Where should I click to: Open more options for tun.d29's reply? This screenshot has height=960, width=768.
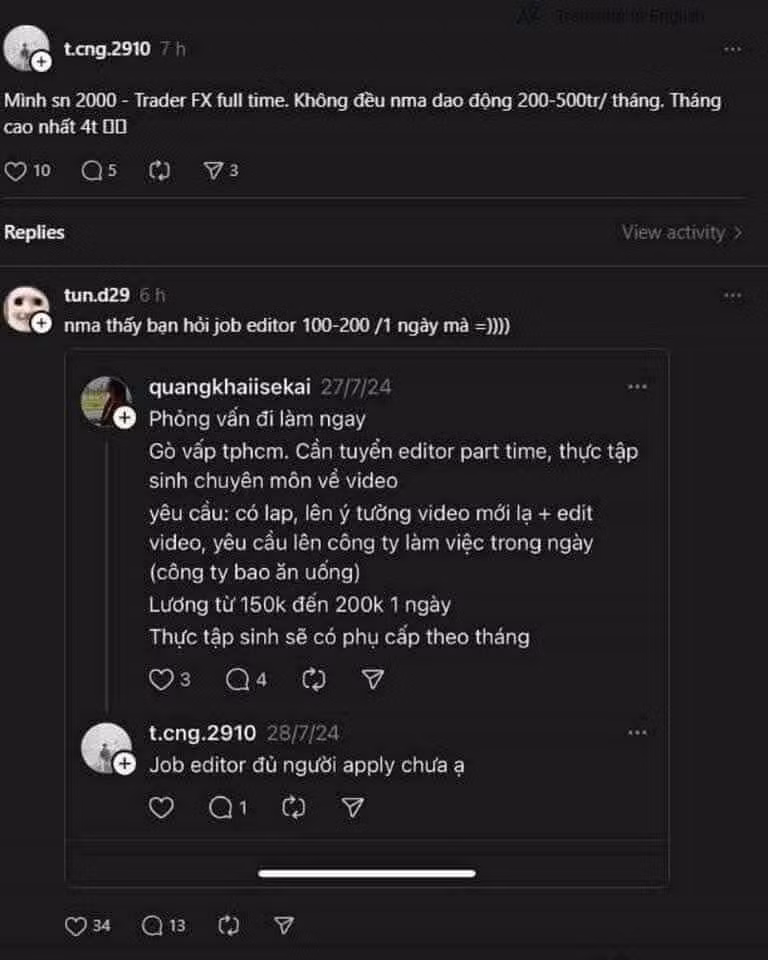tap(733, 295)
